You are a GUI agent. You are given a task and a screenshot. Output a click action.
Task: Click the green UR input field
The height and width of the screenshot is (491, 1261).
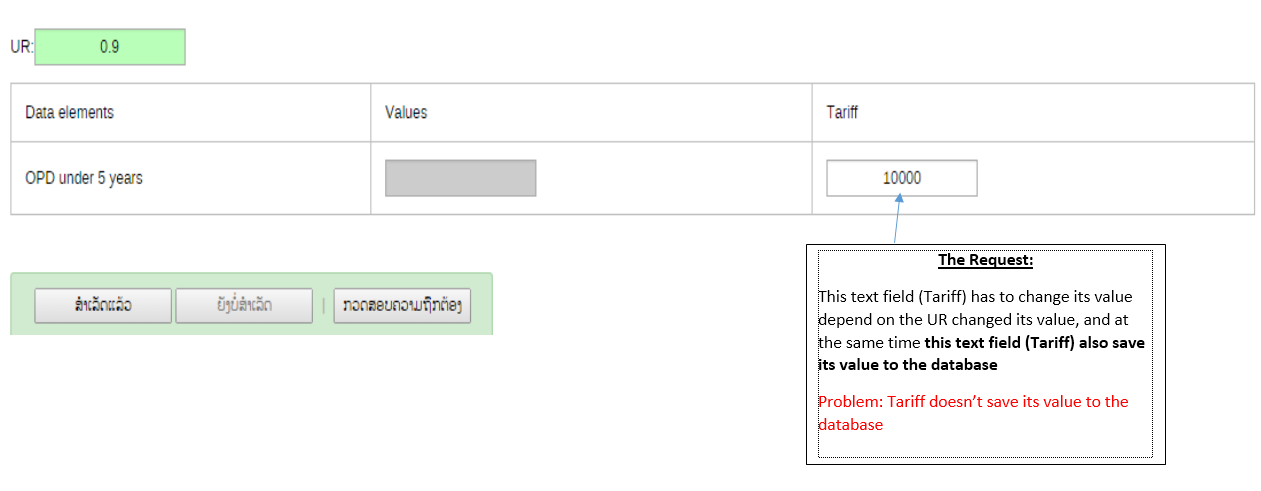pyautogui.click(x=110, y=47)
